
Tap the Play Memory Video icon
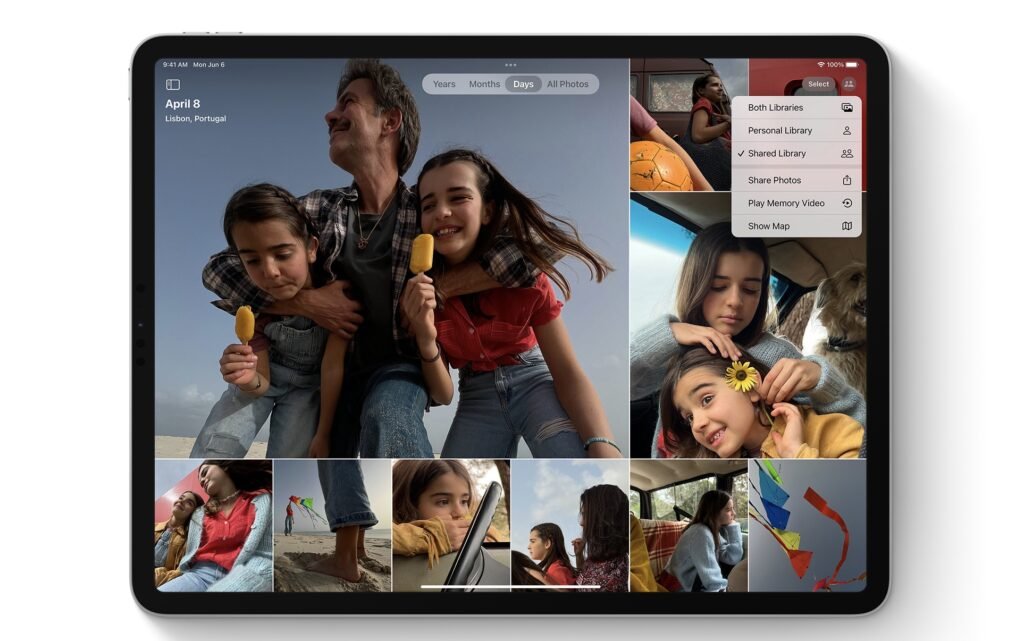(847, 203)
